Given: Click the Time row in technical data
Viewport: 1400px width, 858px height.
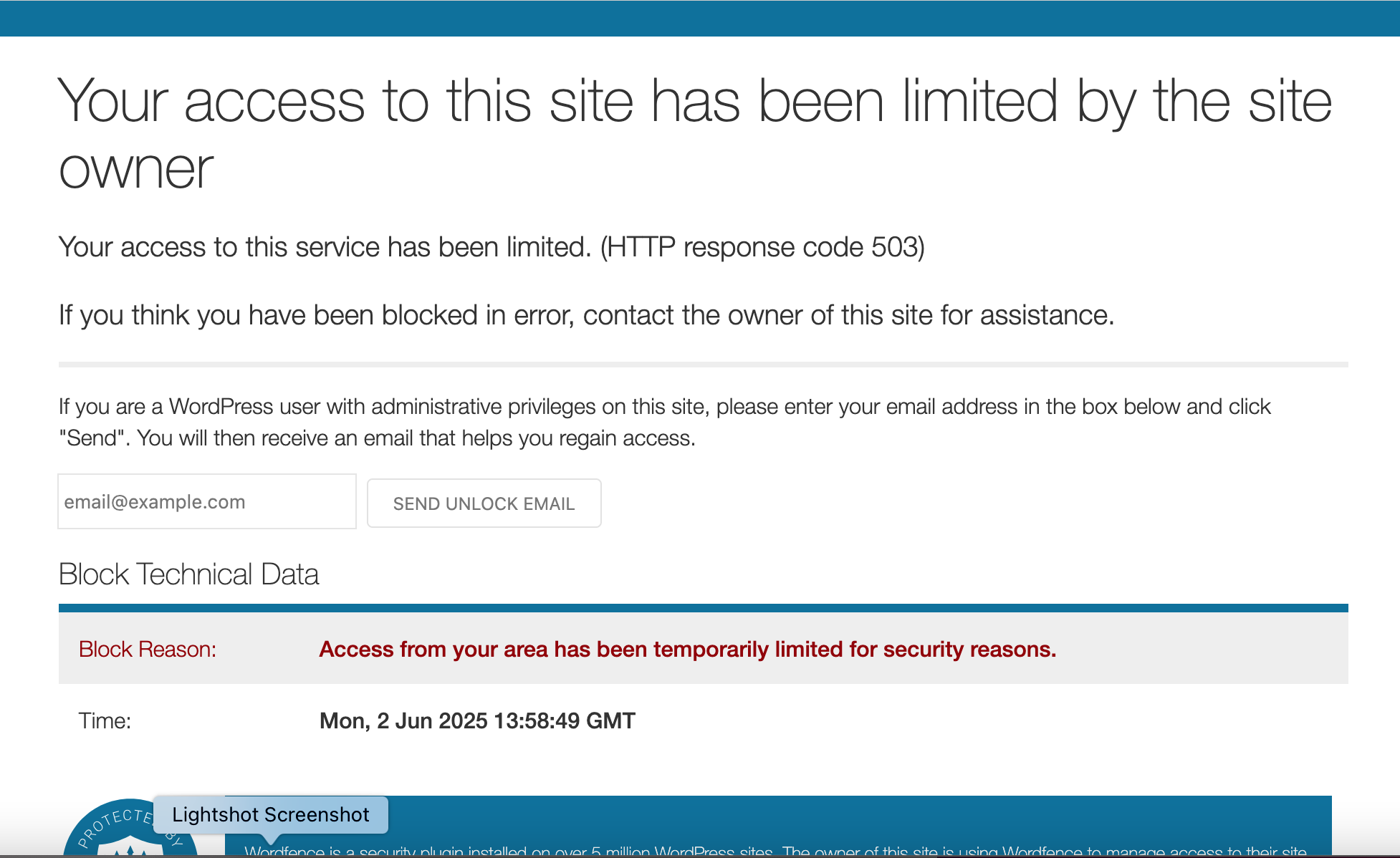Looking at the screenshot, I should (704, 720).
